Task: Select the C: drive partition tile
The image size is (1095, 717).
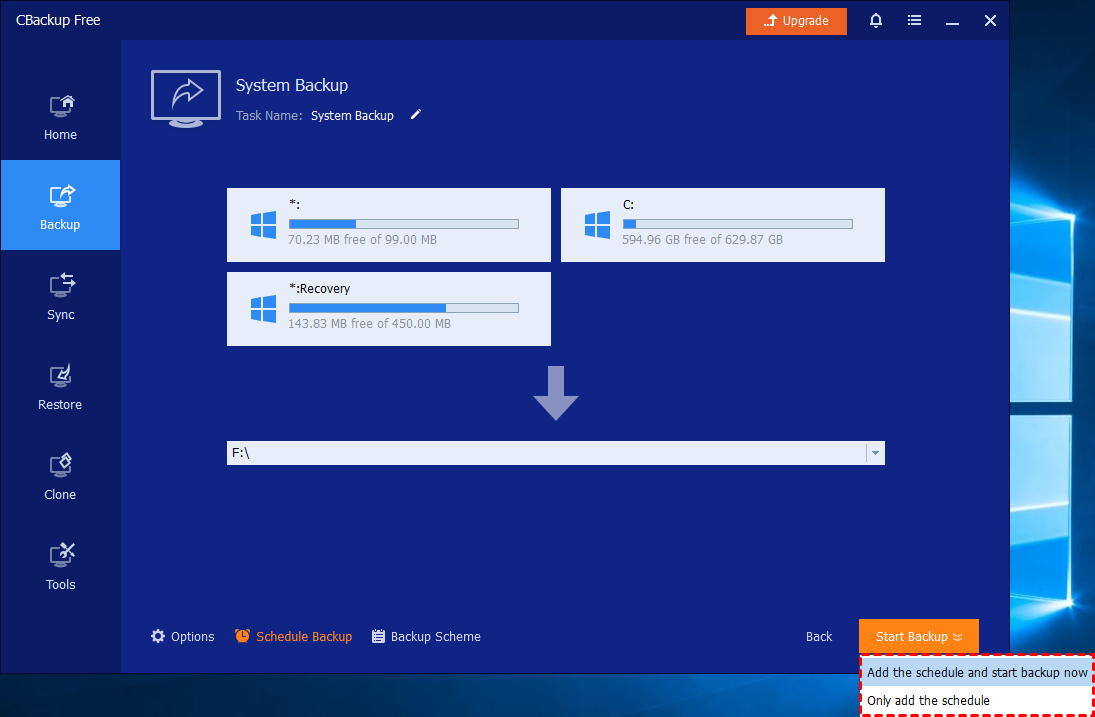Action: coord(722,225)
